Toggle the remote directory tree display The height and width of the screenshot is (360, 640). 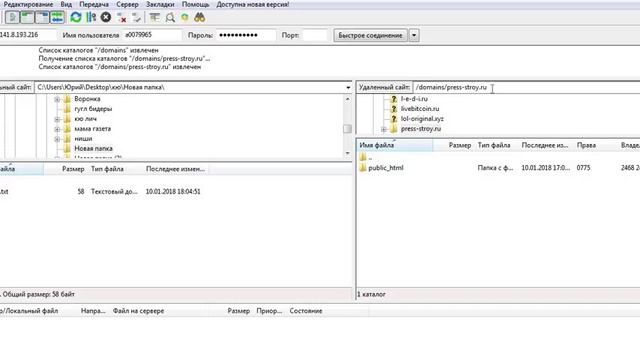coord(42,17)
